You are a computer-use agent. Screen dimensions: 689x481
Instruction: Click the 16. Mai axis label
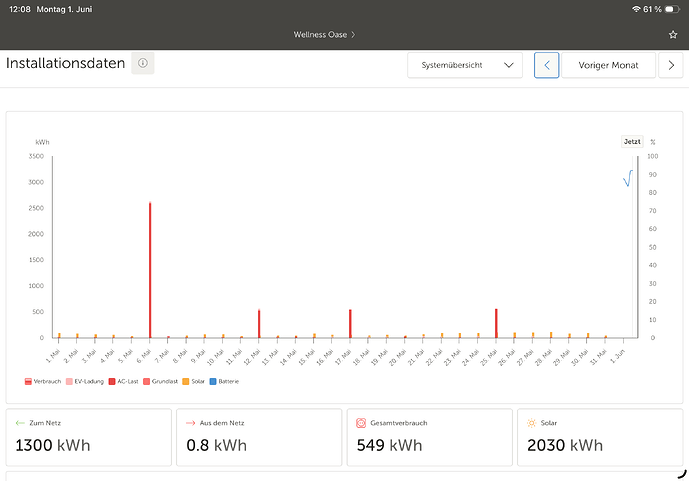(325, 357)
